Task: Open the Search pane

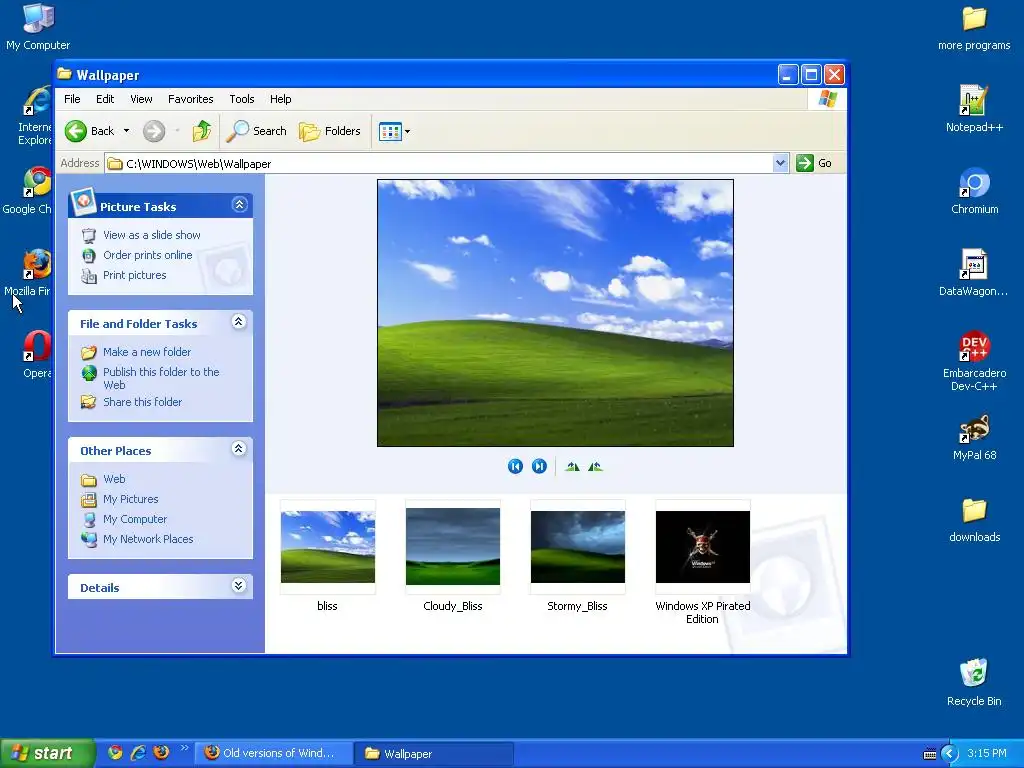Action: click(257, 131)
